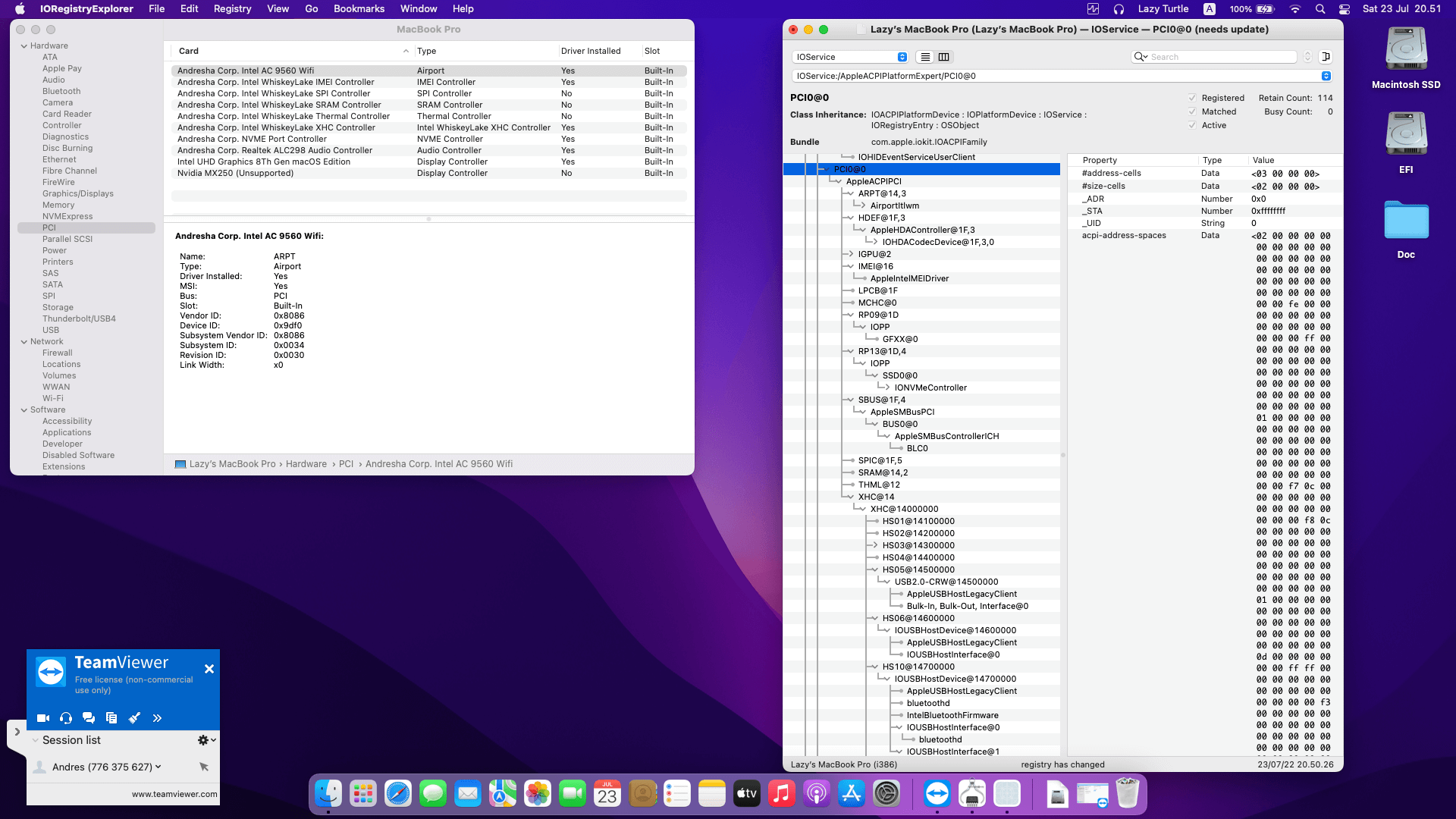Expand the IGPU@2 node in the registry tree

pos(851,254)
